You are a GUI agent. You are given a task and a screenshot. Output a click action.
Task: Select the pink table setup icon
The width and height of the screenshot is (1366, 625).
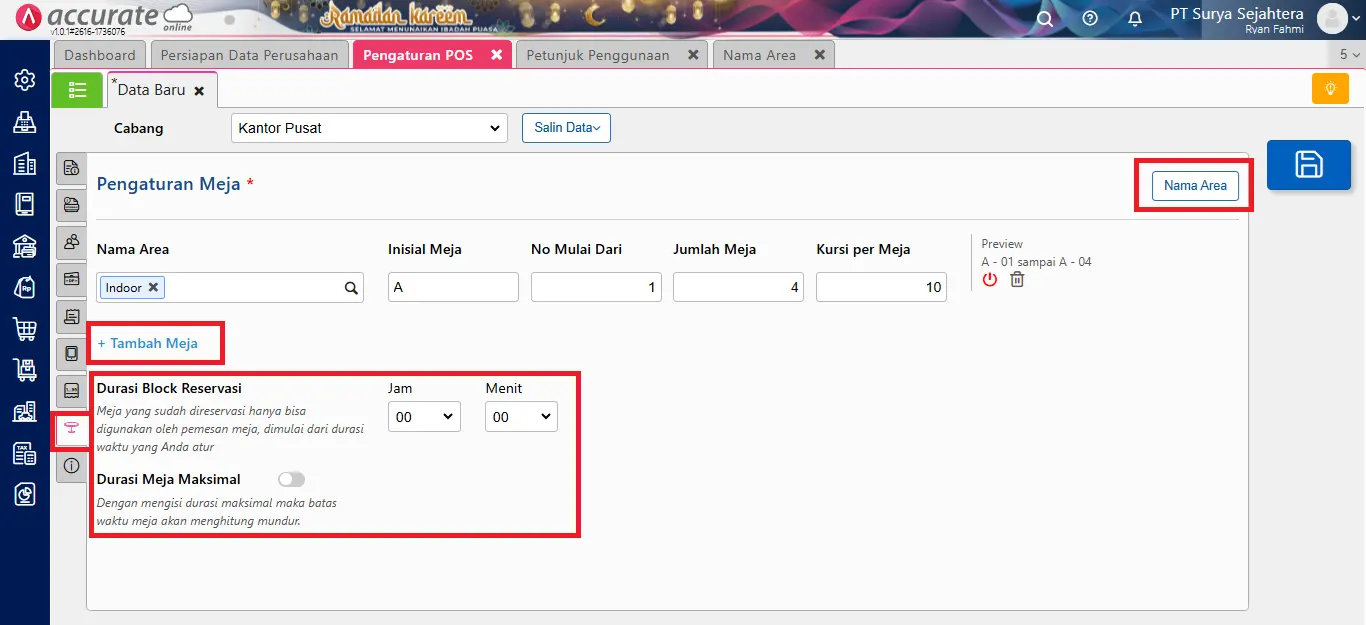[x=71, y=429]
